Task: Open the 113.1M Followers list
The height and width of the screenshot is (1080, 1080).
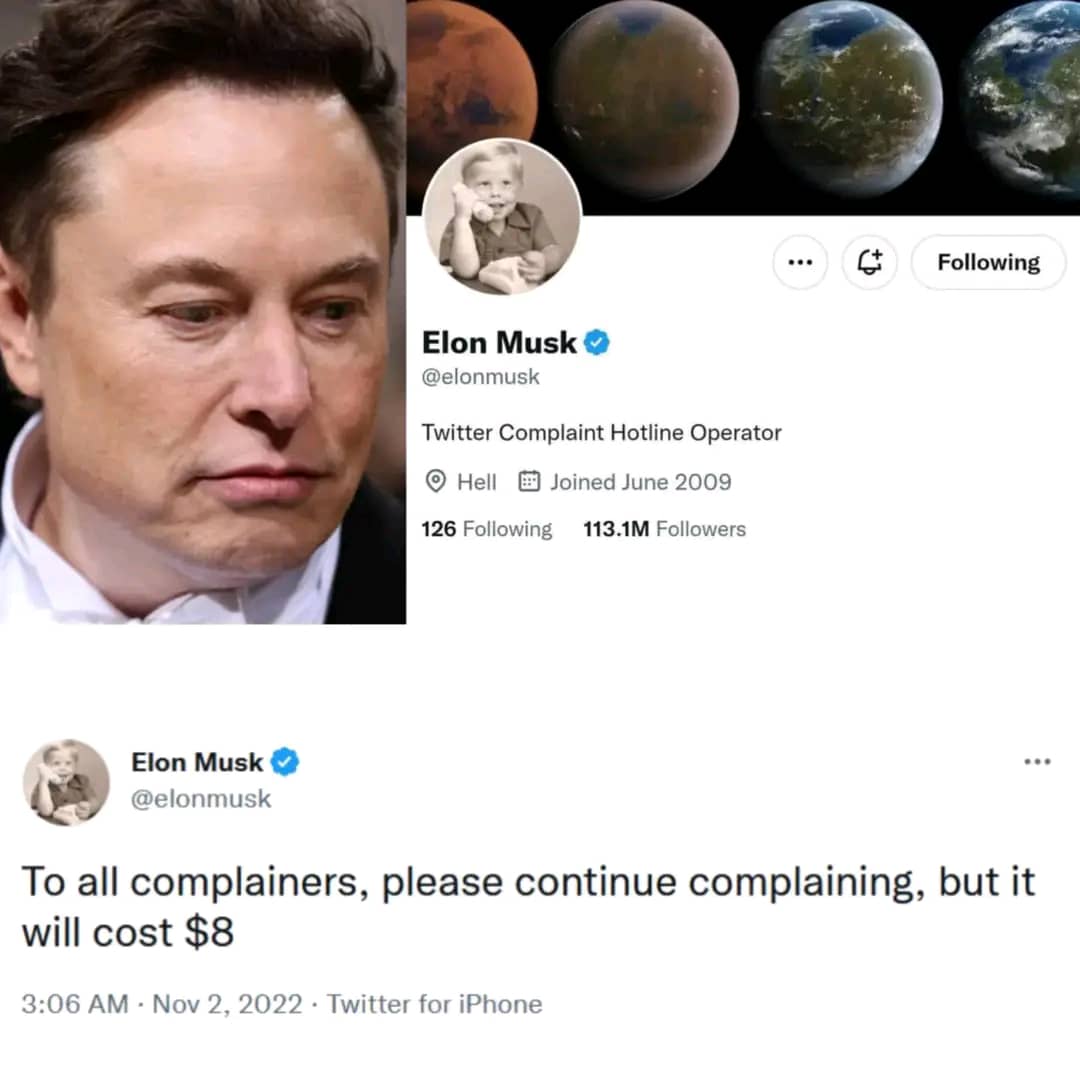Action: click(664, 529)
